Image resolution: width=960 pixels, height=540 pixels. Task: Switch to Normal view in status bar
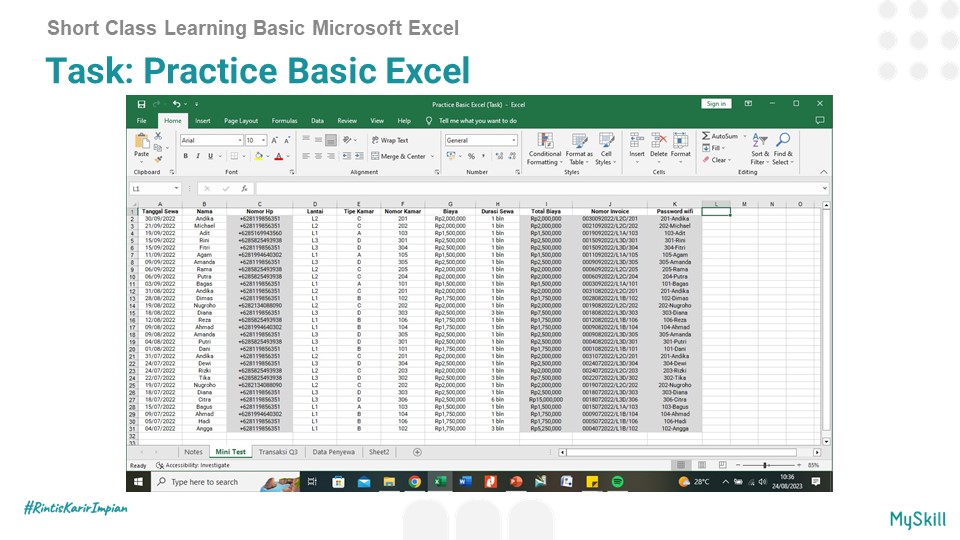[681, 465]
